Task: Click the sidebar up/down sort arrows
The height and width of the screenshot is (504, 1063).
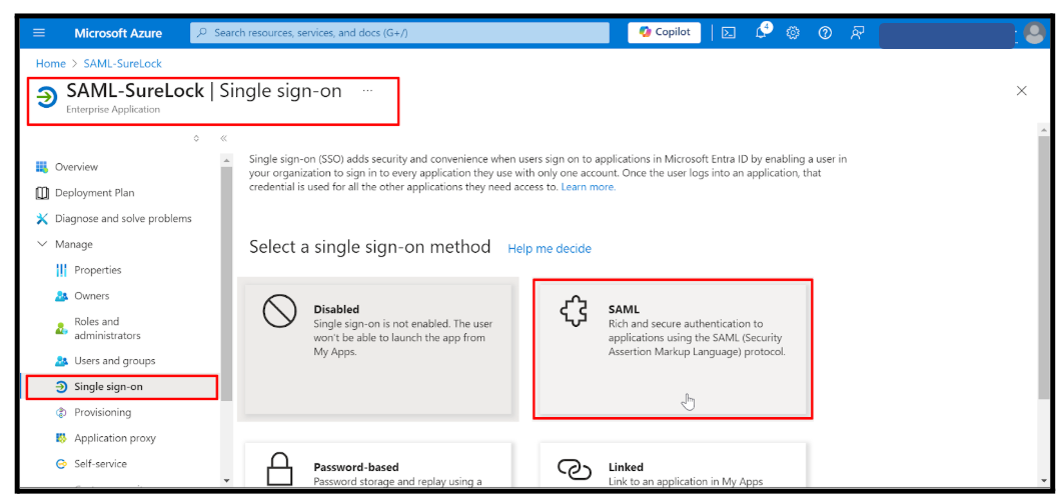Action: [197, 138]
